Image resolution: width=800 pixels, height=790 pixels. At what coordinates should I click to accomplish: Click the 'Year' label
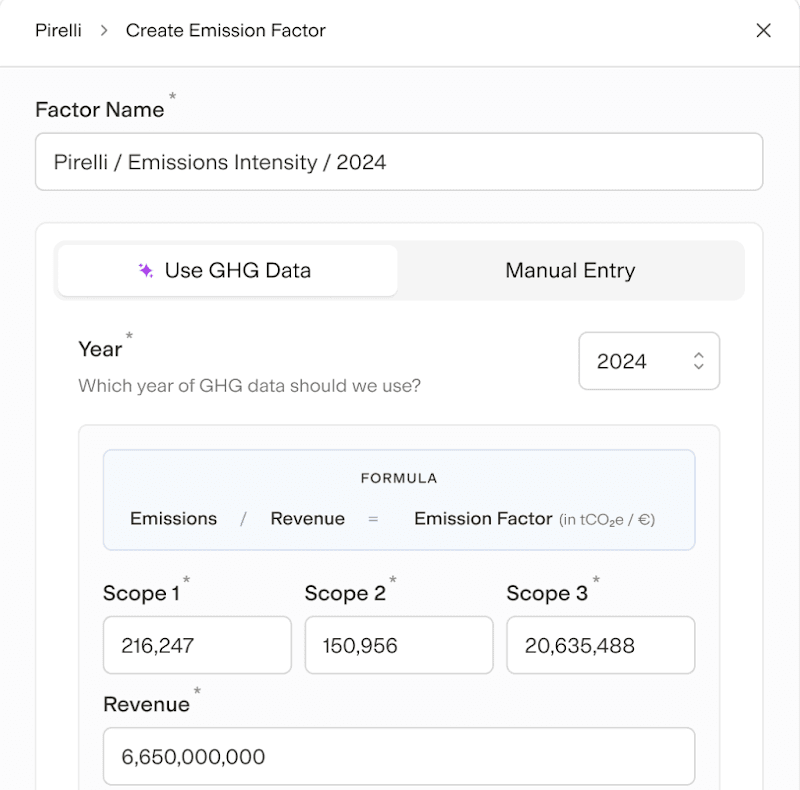click(100, 350)
